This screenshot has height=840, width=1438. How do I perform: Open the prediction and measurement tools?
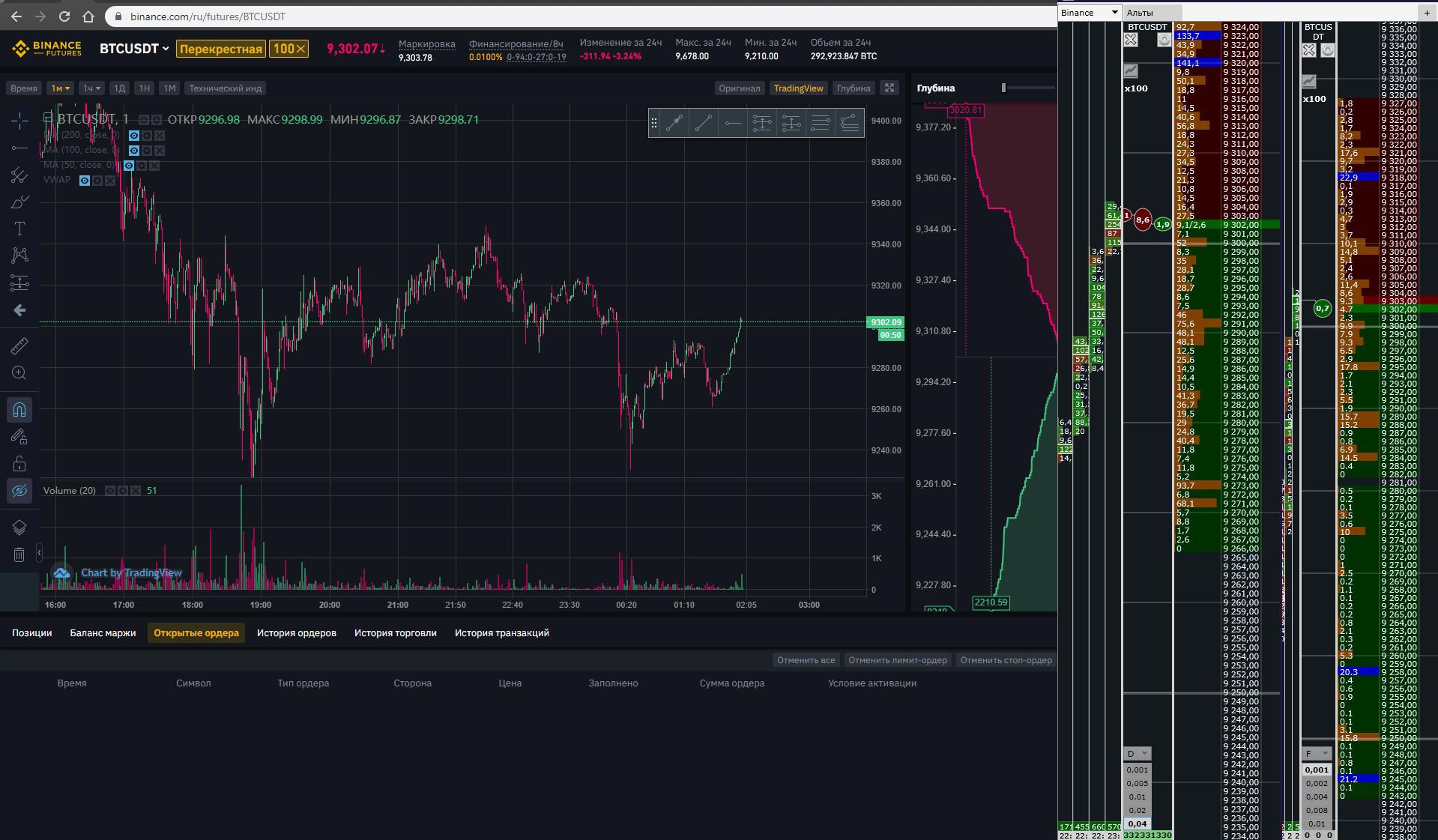pos(20,282)
